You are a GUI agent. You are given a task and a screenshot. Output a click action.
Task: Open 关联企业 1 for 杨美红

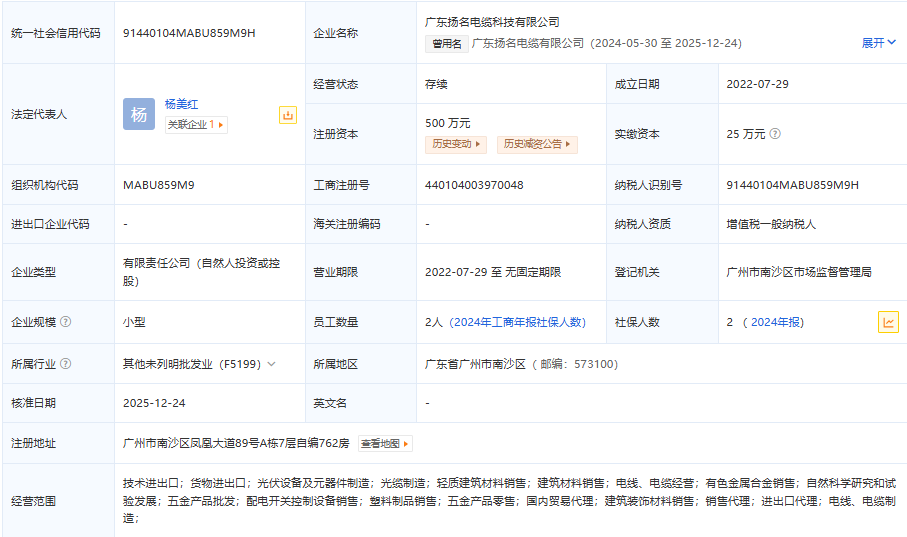(x=196, y=124)
